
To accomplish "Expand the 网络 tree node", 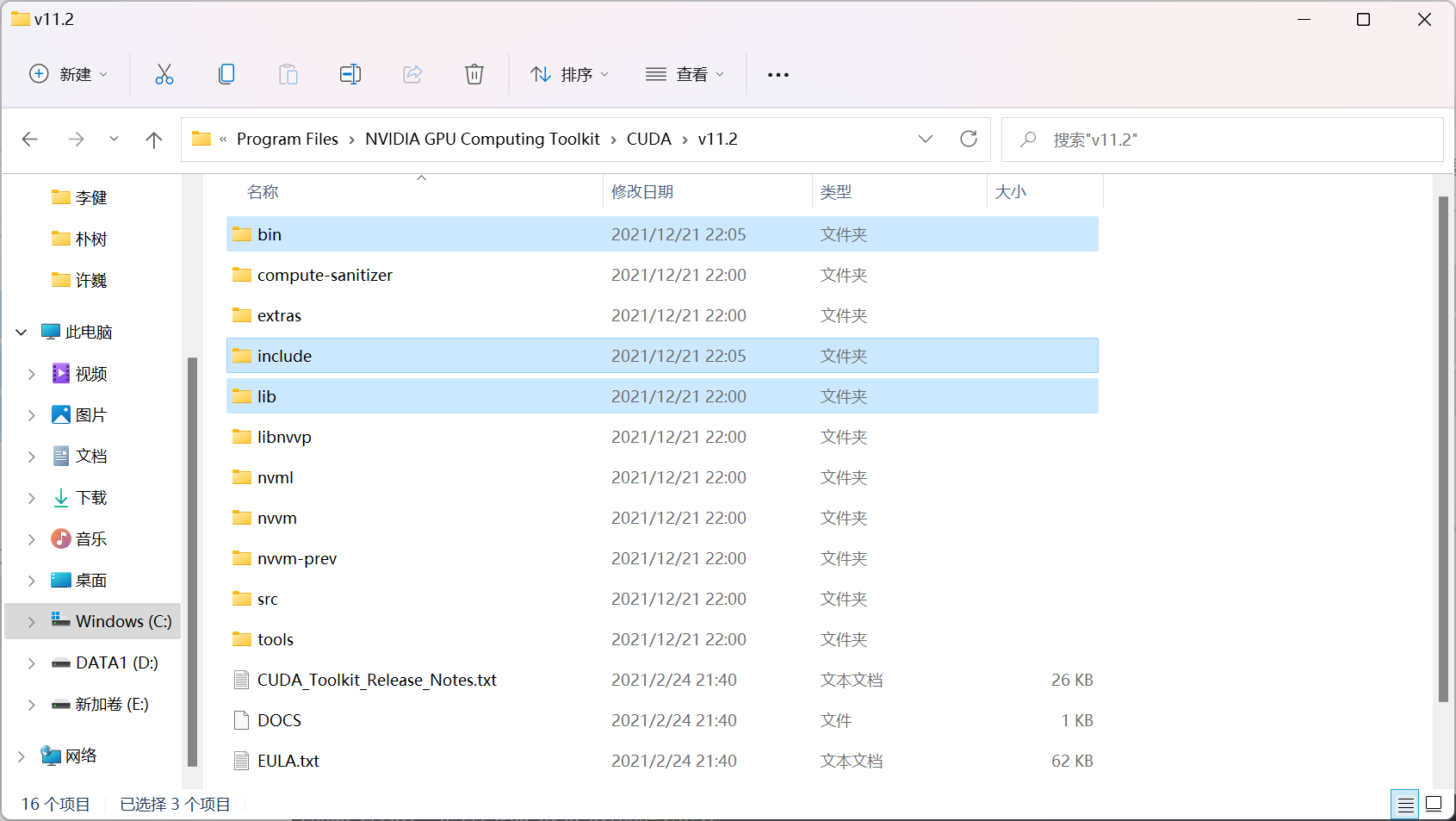I will [x=22, y=756].
